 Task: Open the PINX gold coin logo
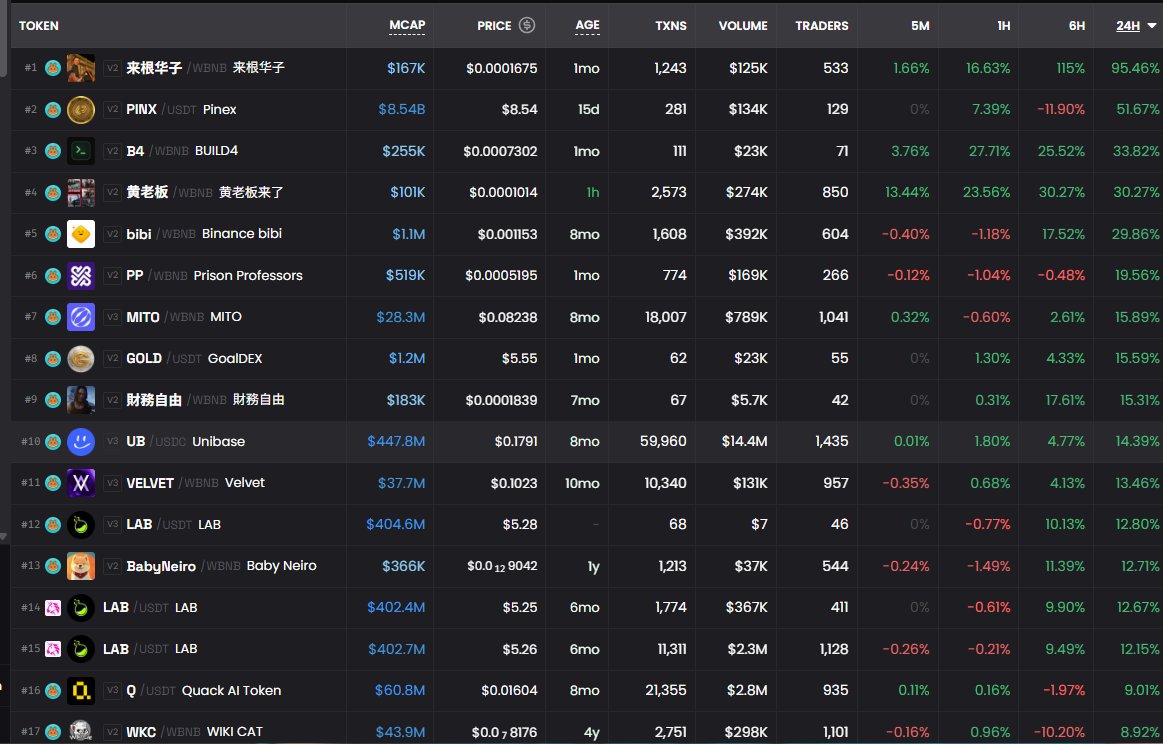[81, 110]
